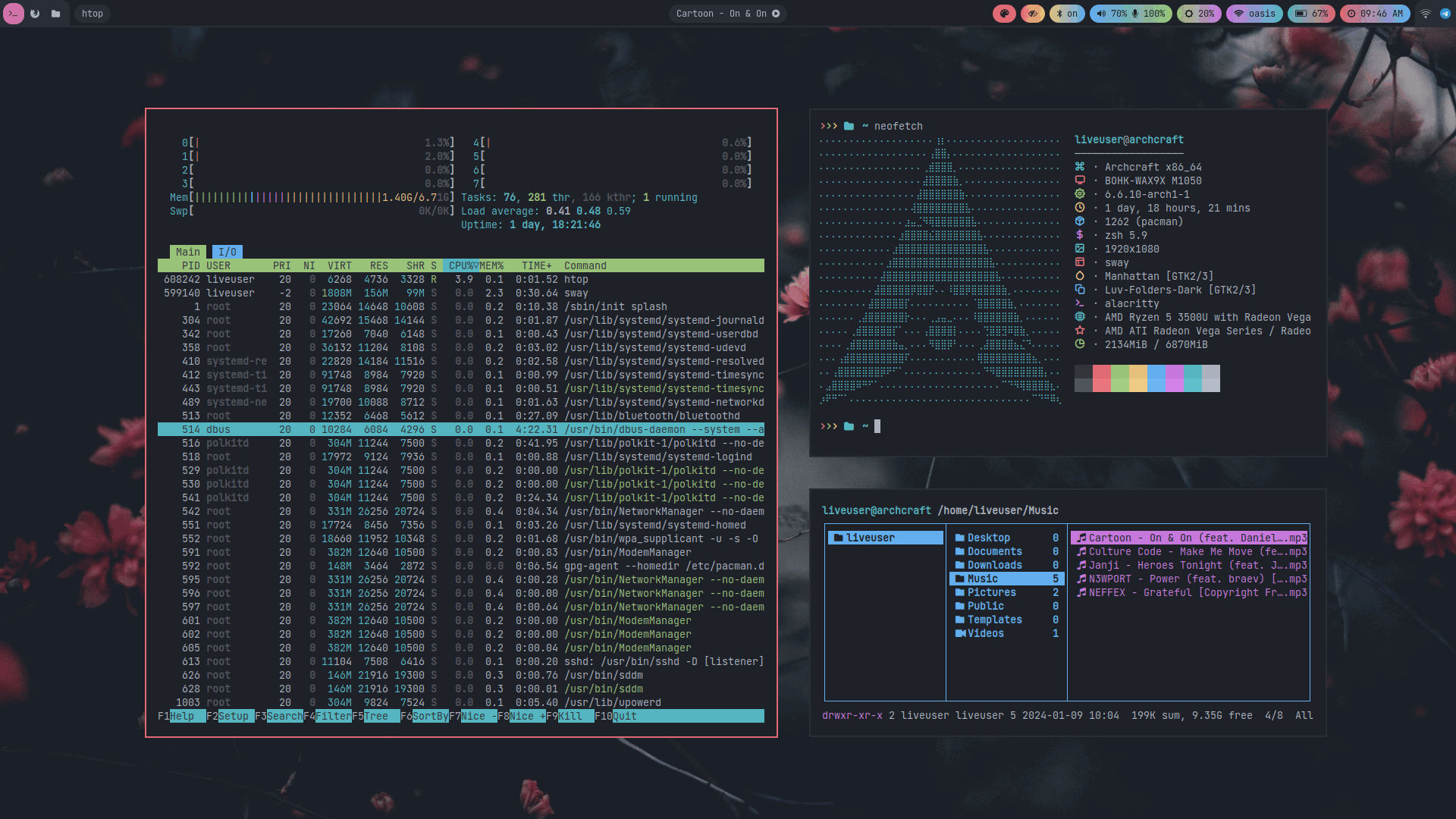
Task: Click the F9 Kill button
Action: [570, 716]
